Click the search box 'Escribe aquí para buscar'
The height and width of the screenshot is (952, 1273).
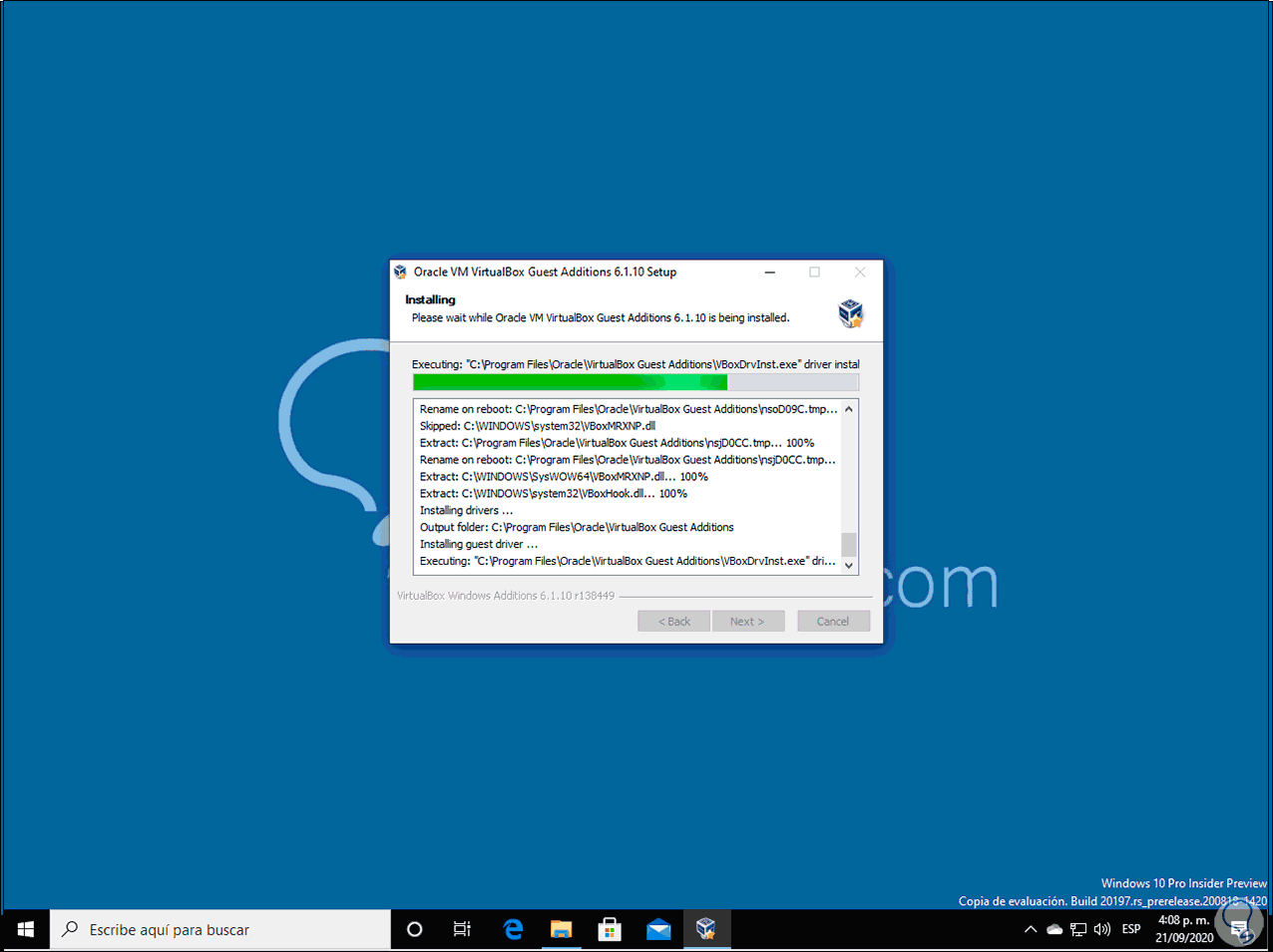[x=220, y=929]
